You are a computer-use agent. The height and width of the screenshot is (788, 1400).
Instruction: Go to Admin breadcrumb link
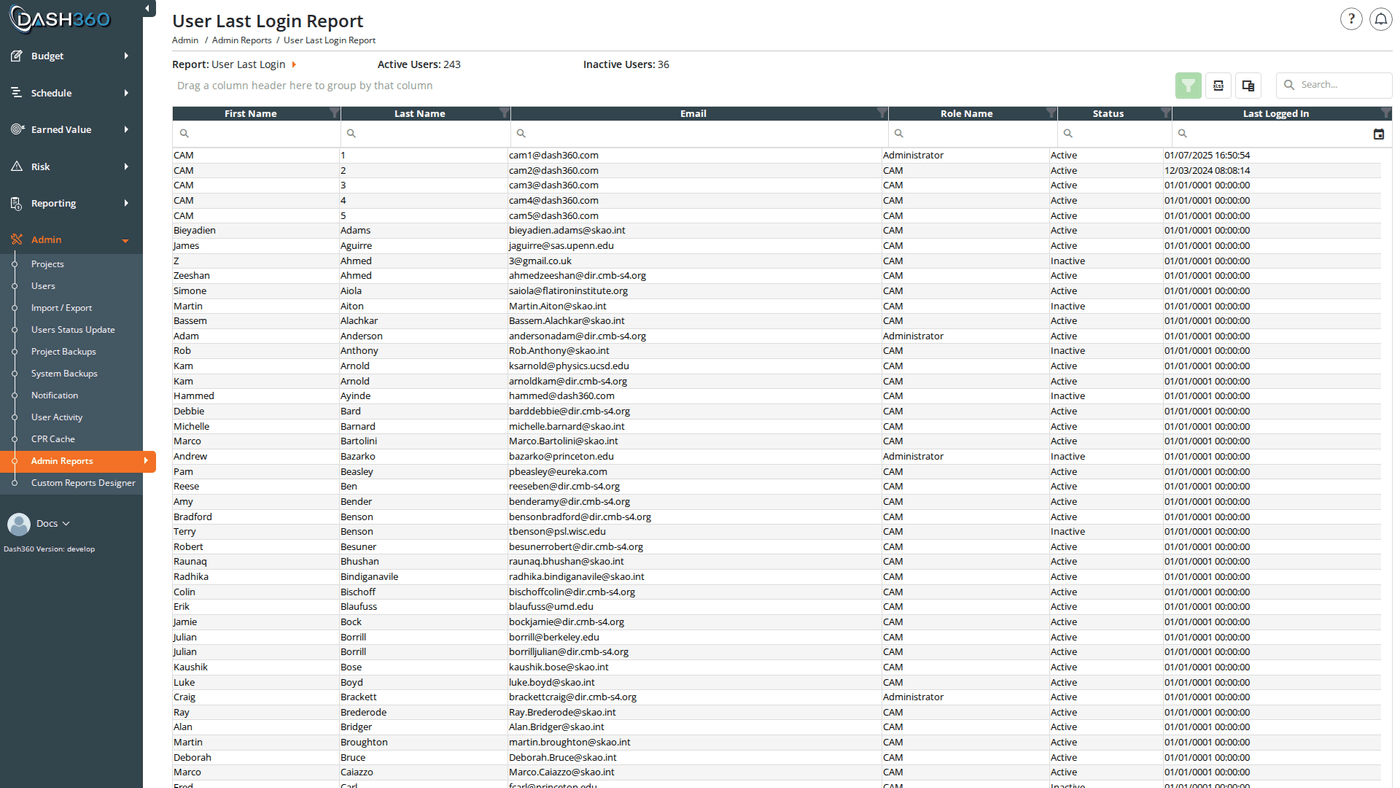[x=185, y=40]
